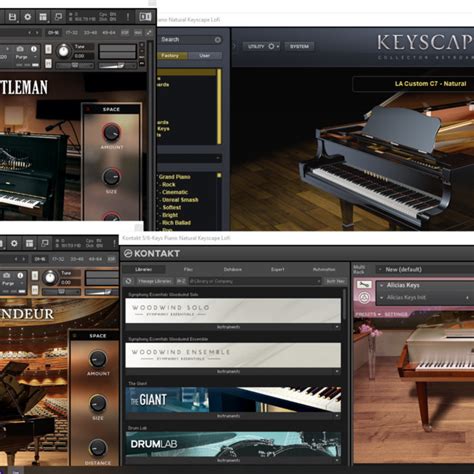Open workspace layout icon in Gentleman window
This screenshot has height=474, width=474.
coord(43,17)
